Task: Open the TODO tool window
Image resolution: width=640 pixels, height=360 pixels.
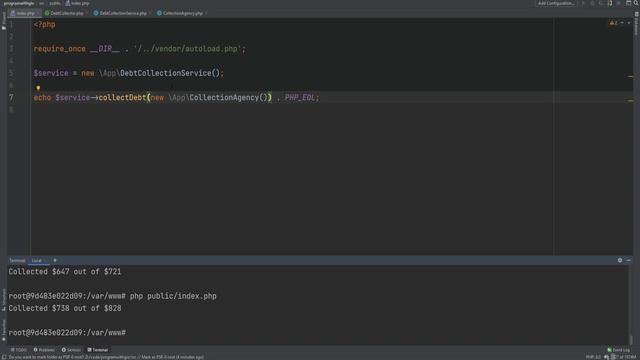Action: pyautogui.click(x=19, y=350)
